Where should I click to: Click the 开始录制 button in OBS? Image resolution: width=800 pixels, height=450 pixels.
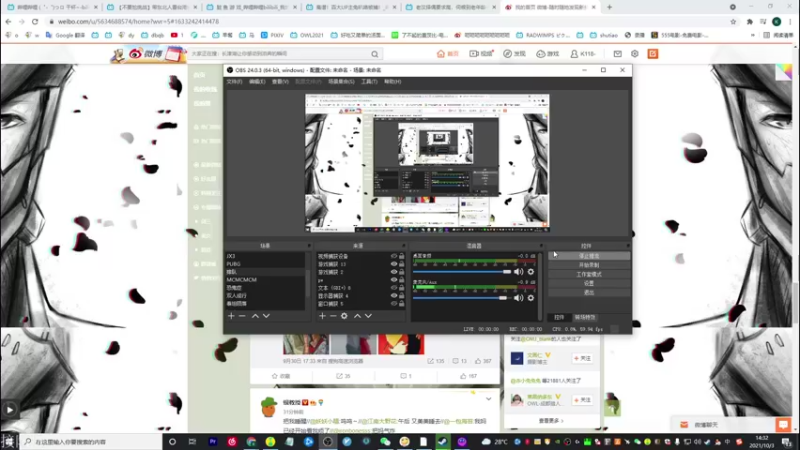coord(589,265)
